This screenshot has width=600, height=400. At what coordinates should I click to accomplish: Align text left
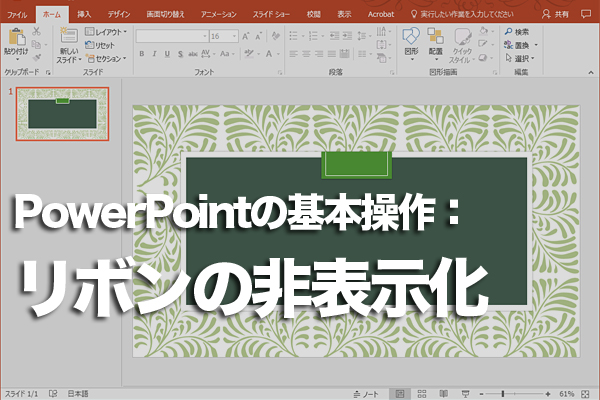[293, 54]
